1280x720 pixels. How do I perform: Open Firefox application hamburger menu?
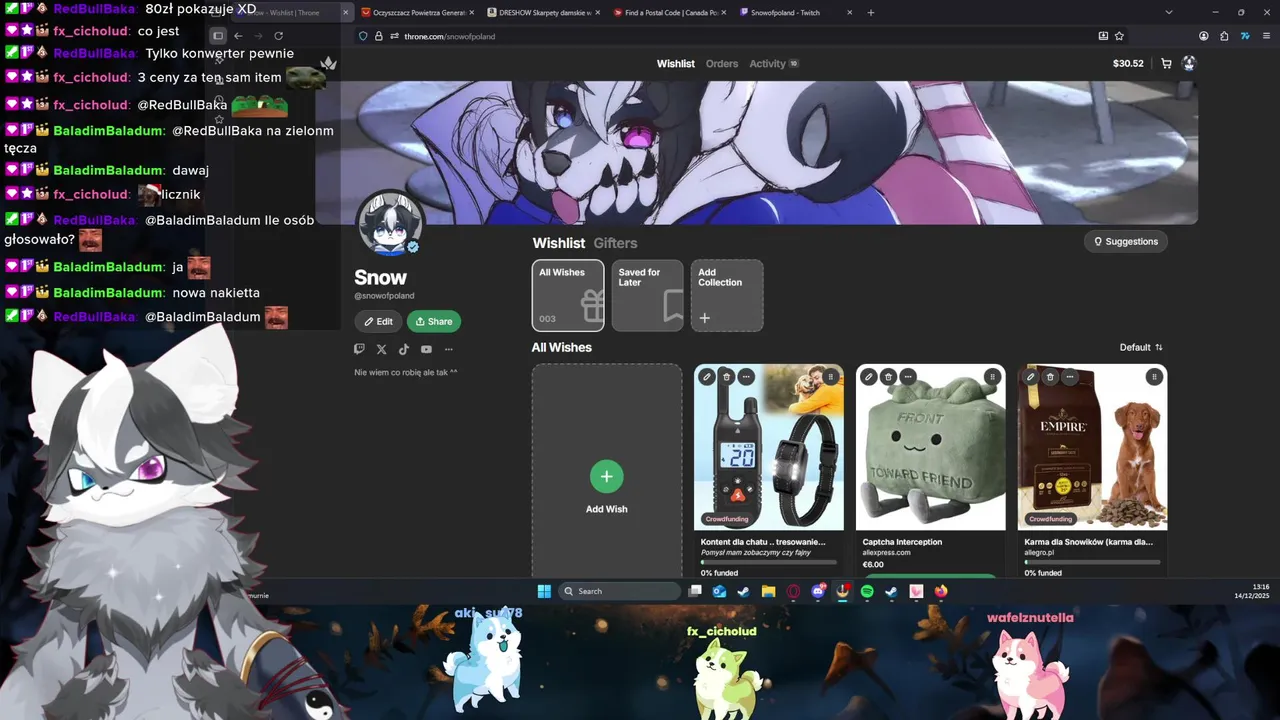coord(1266,36)
